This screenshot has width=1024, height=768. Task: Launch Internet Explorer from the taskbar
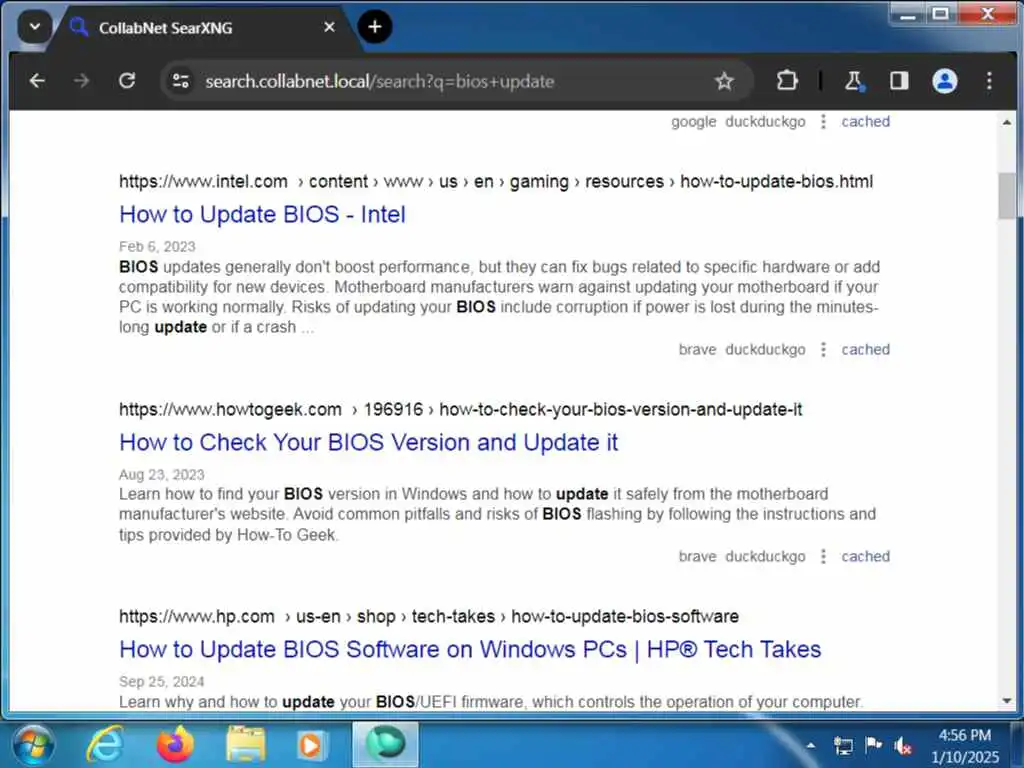(105, 744)
